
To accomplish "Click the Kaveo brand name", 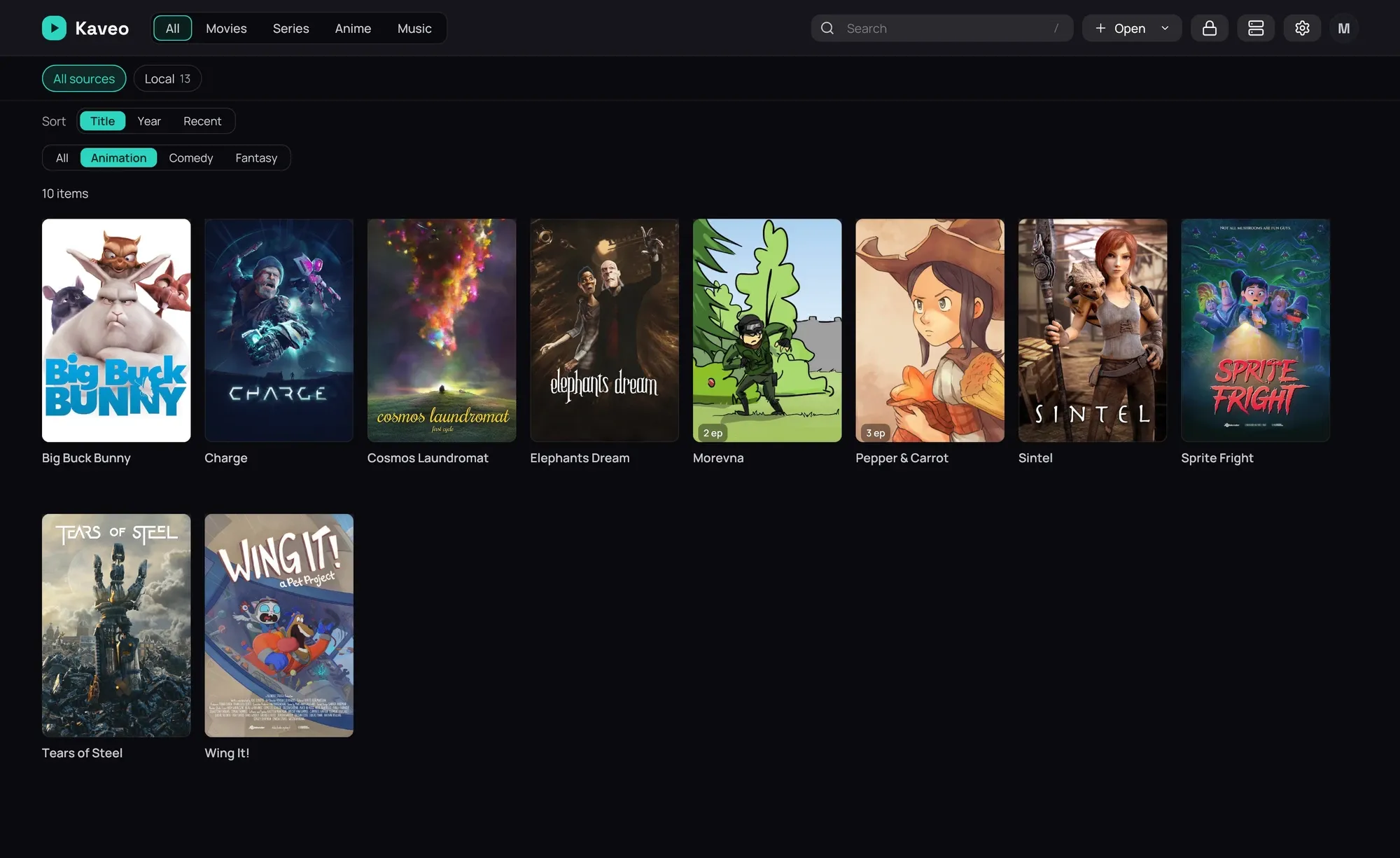I will coord(102,28).
